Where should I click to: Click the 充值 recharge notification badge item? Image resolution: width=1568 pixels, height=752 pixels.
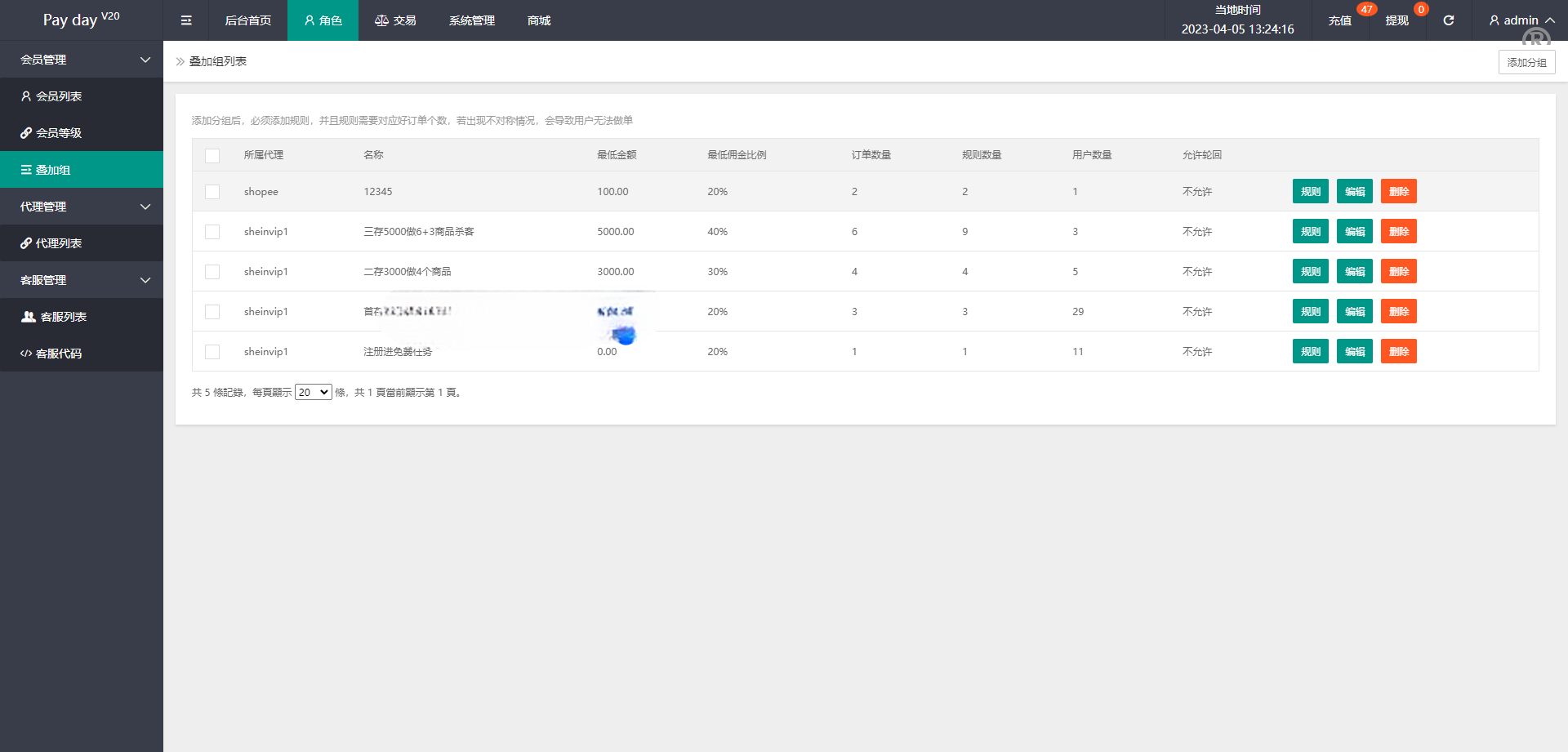[x=1339, y=20]
